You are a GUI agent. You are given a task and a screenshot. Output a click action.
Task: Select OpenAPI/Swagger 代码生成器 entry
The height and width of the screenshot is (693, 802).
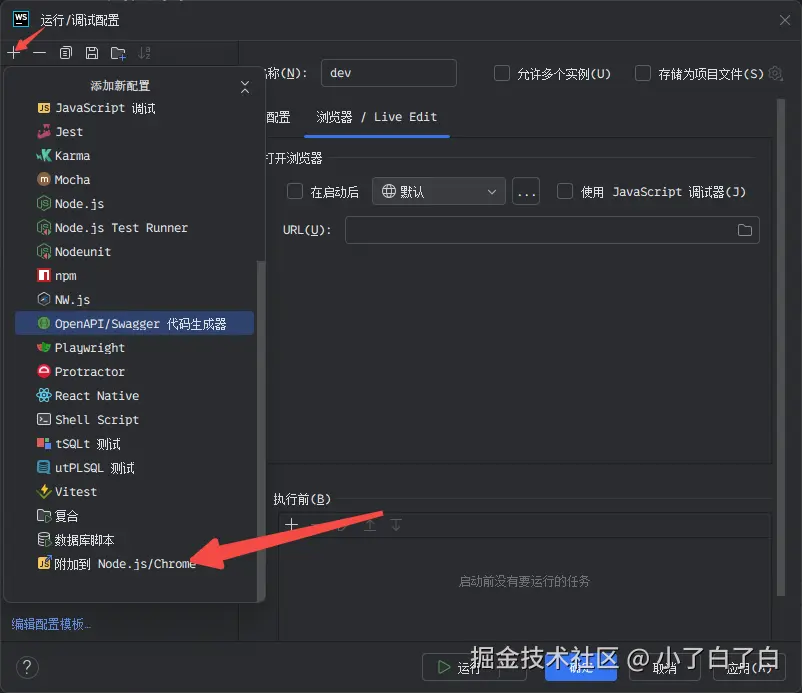(x=135, y=324)
